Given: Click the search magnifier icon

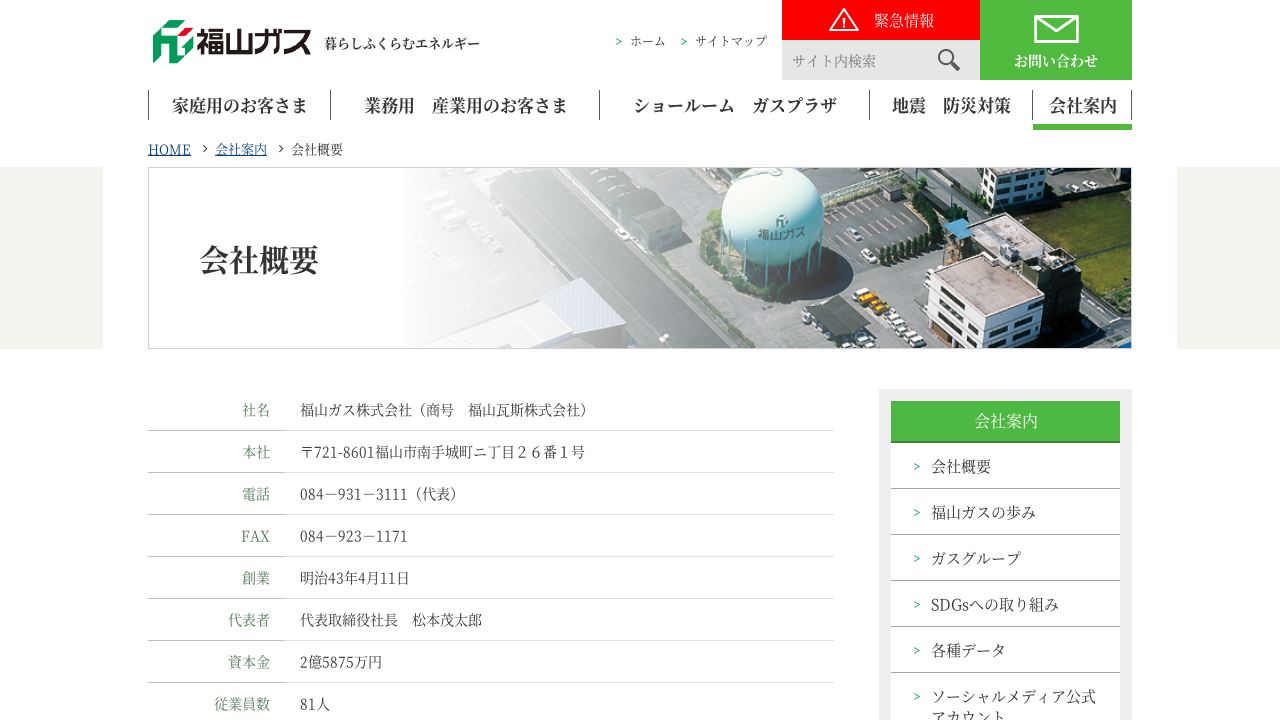Looking at the screenshot, I should (x=948, y=60).
